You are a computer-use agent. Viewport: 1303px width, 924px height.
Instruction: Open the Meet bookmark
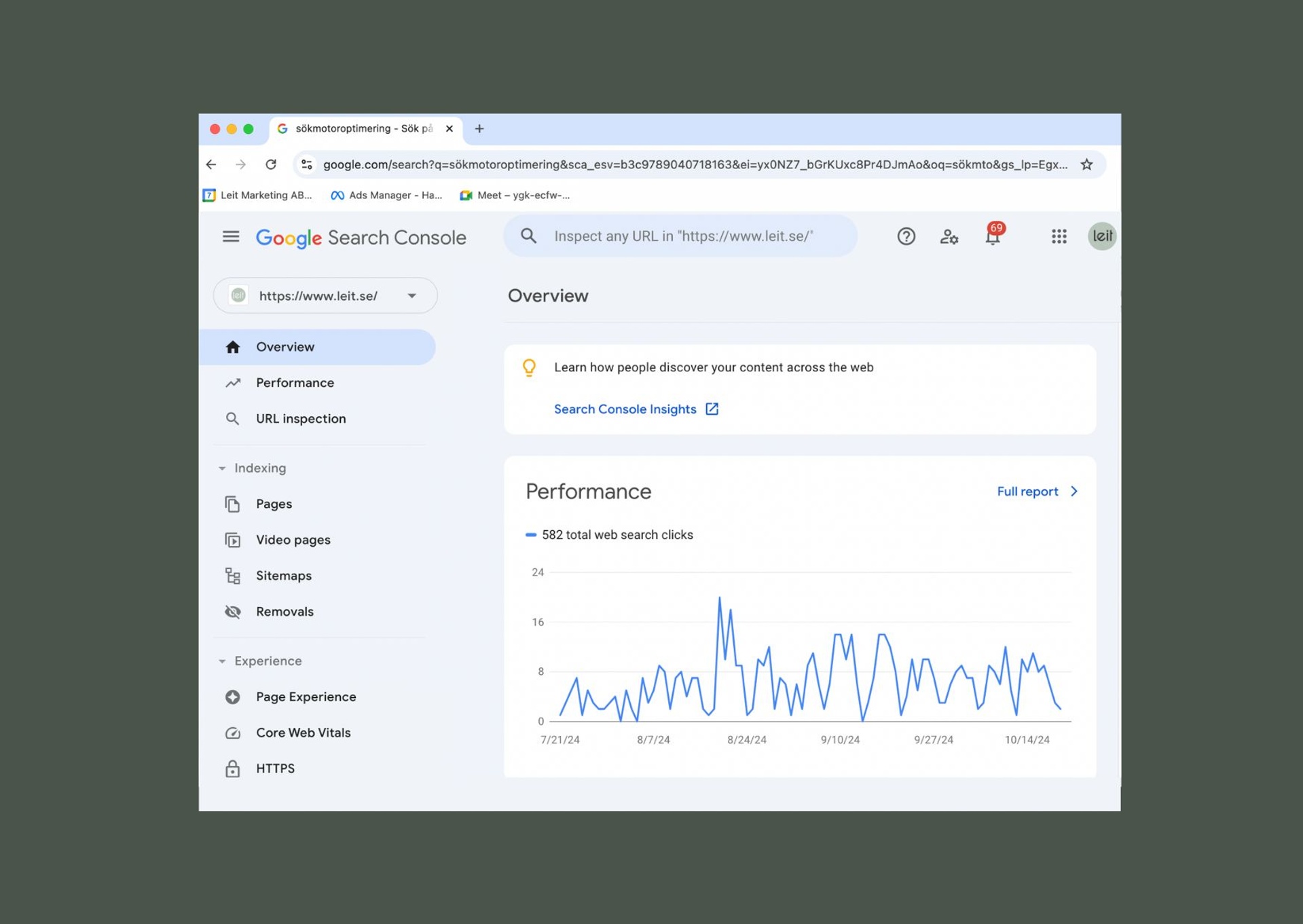click(515, 195)
